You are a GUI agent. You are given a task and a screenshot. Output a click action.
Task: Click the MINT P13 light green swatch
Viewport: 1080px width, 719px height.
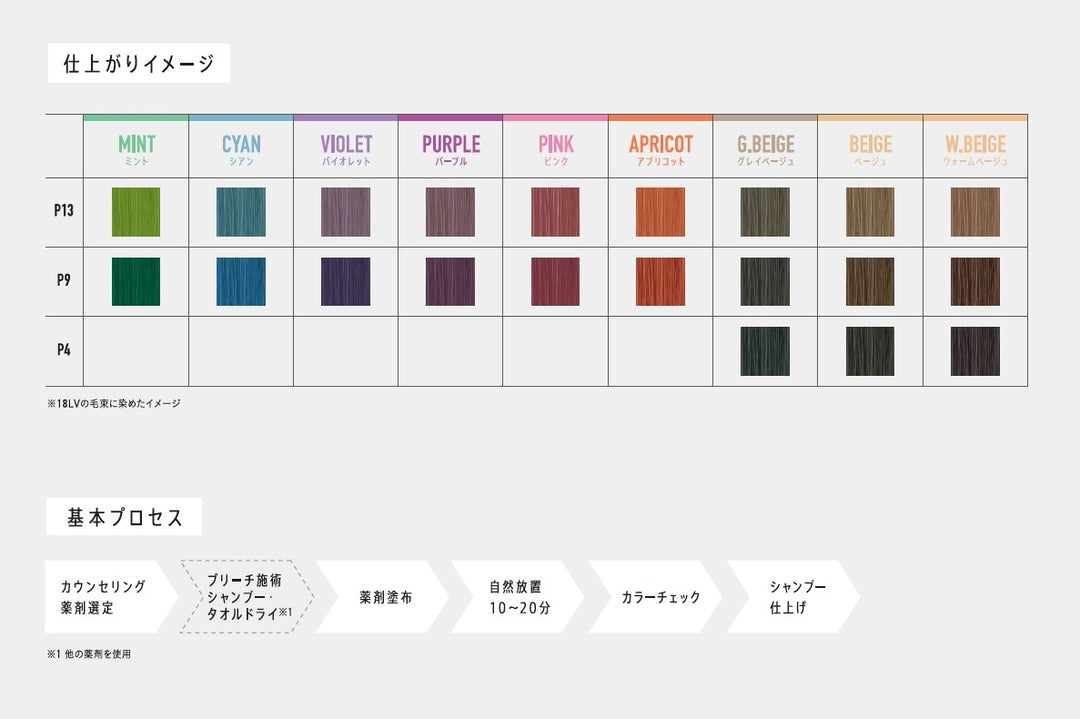(136, 212)
